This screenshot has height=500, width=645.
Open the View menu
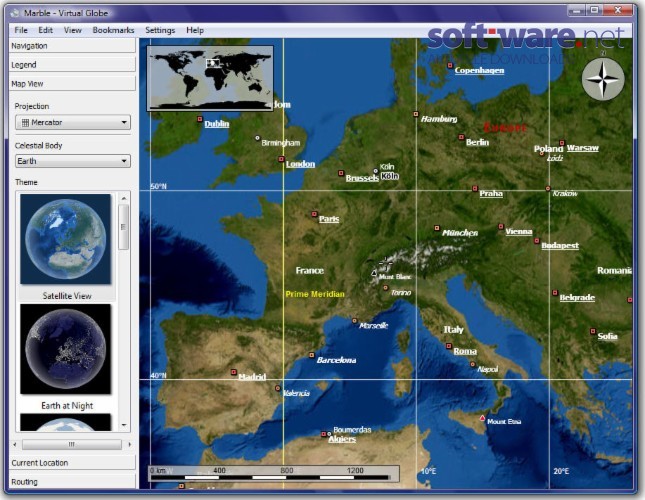pyautogui.click(x=73, y=30)
